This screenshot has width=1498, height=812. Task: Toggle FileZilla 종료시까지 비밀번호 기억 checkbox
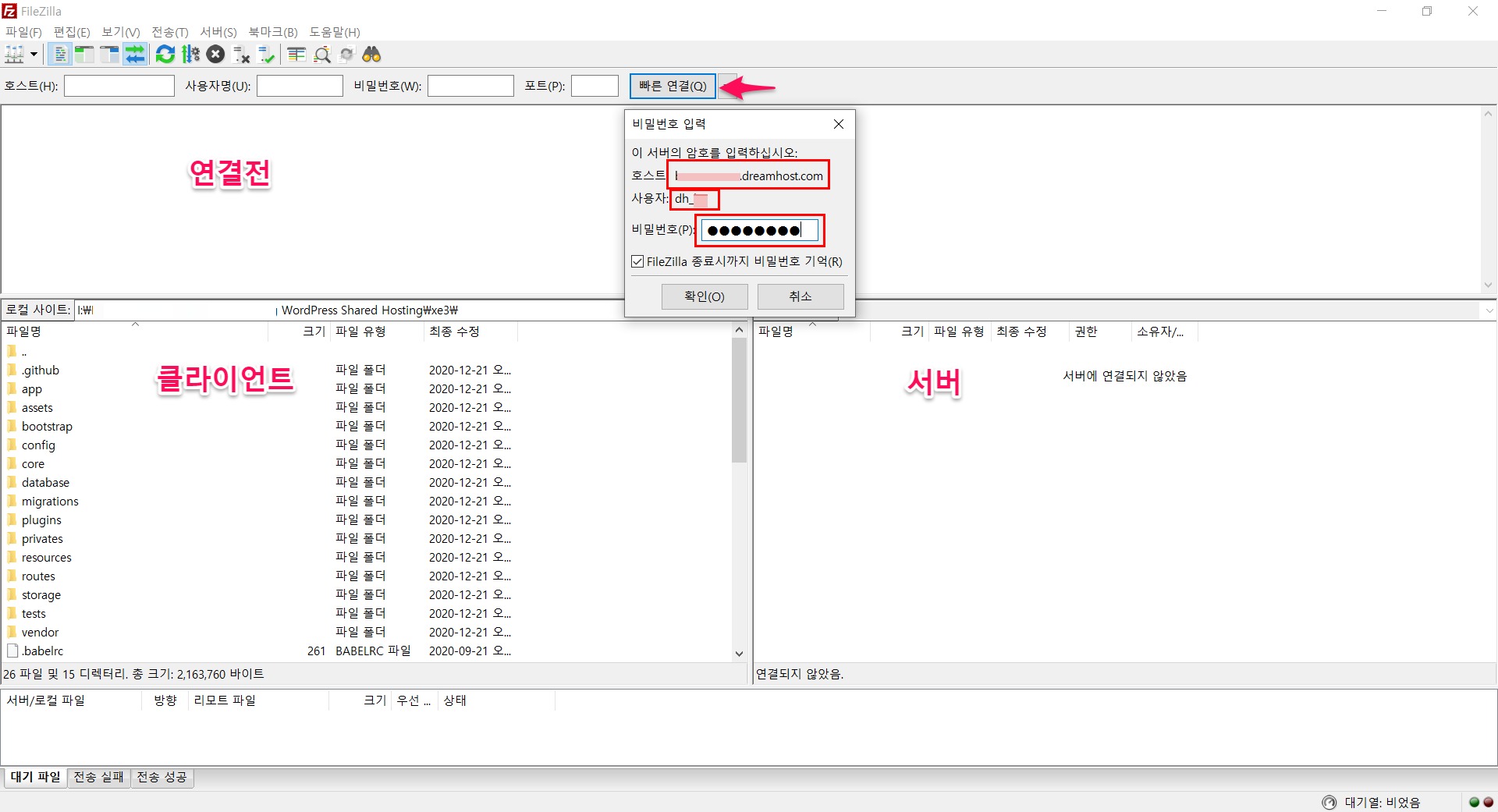tap(637, 261)
